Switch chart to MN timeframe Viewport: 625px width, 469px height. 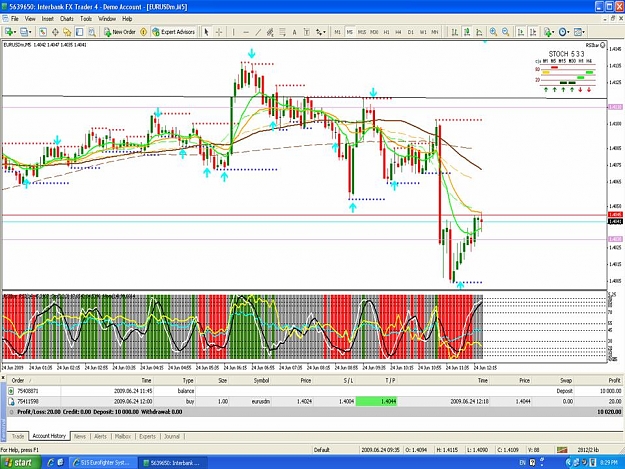[435, 32]
